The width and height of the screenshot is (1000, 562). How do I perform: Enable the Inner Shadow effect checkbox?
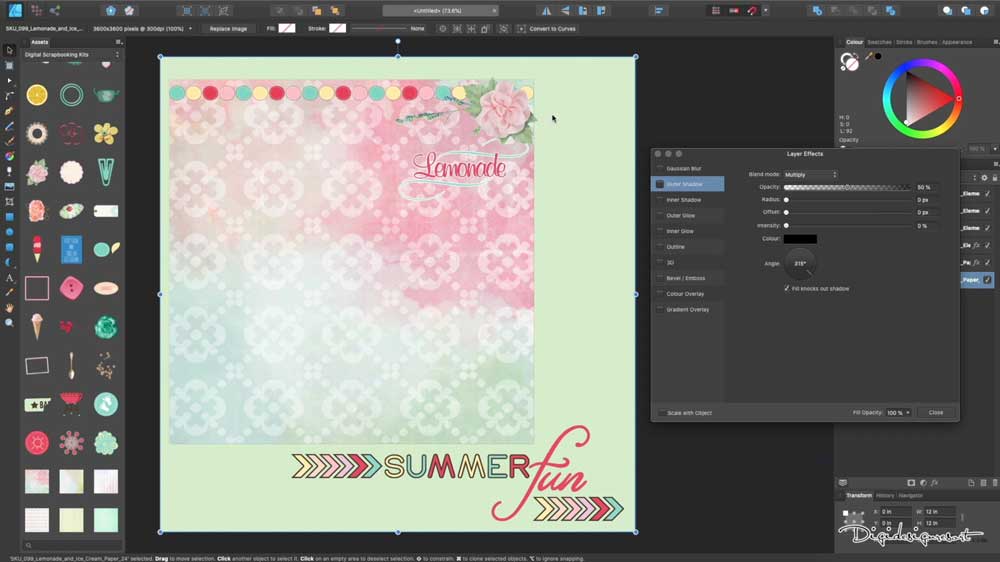[660, 200]
